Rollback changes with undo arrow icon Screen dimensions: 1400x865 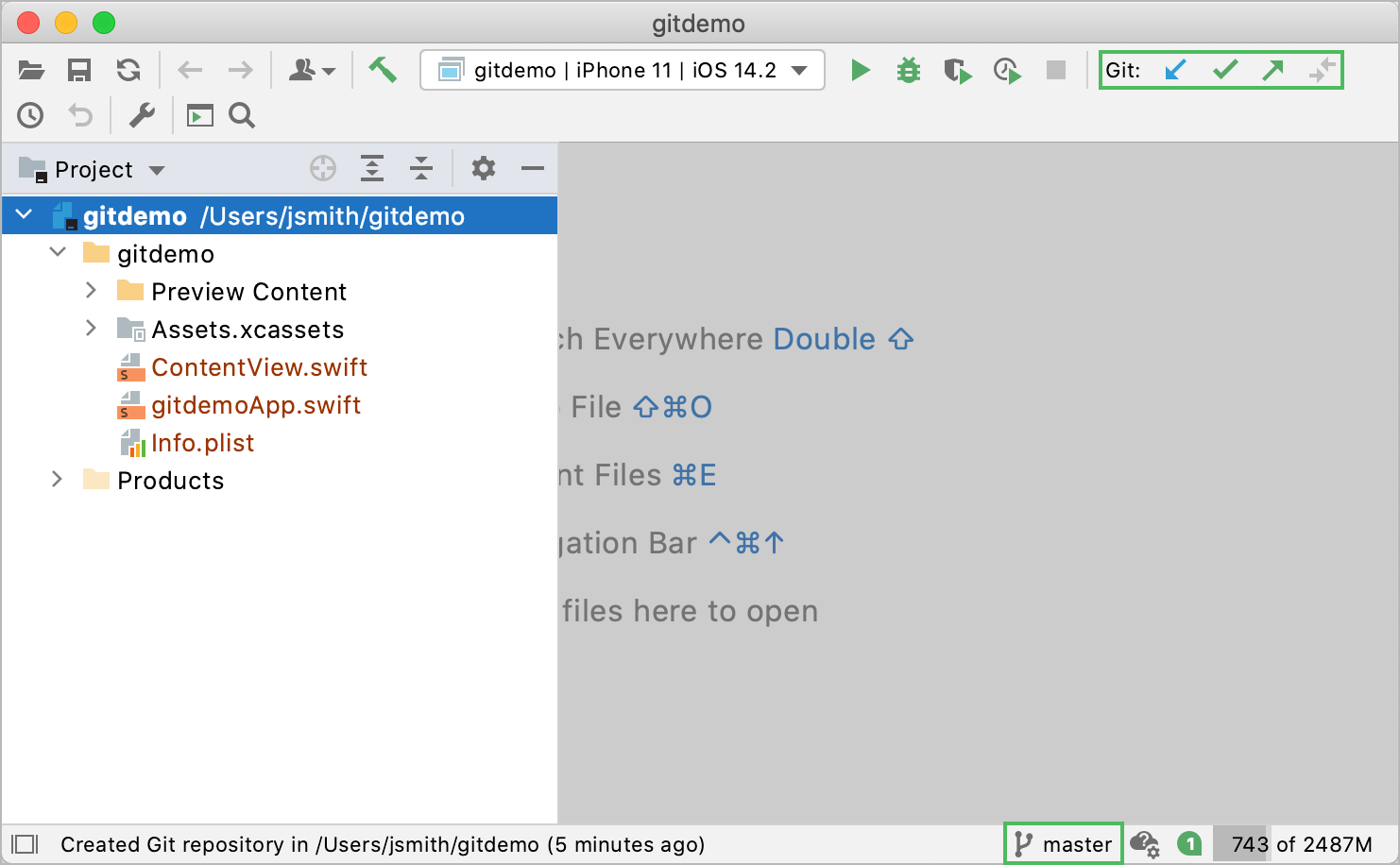click(x=80, y=115)
